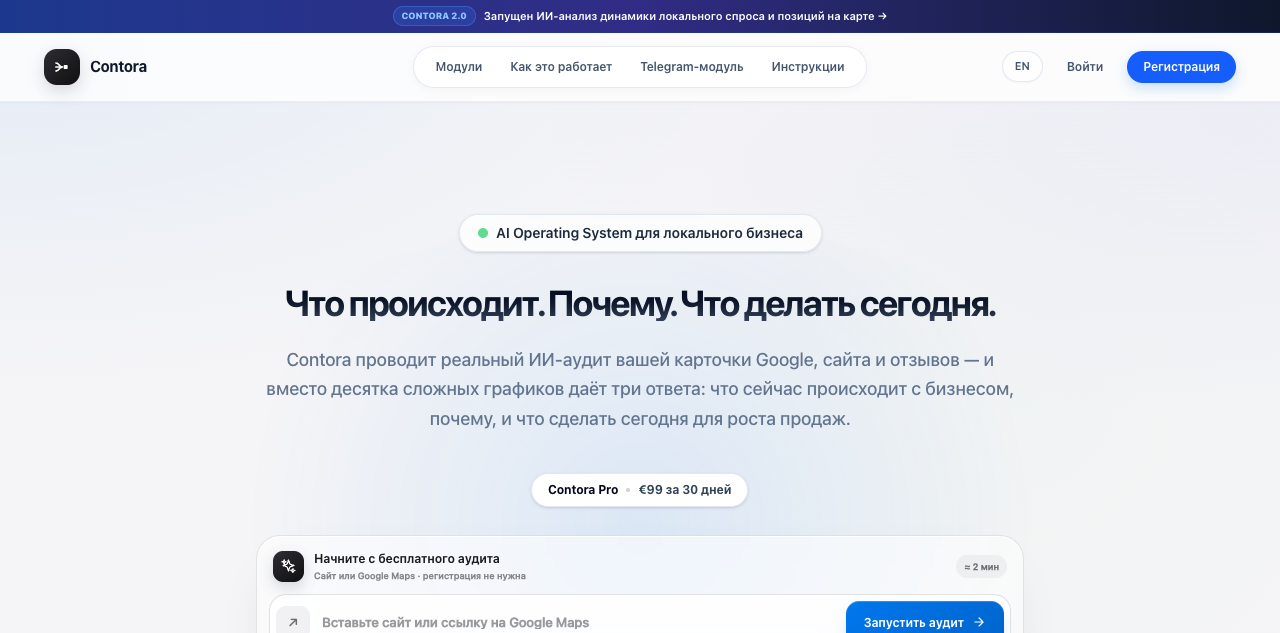Click the headline Что происходит. Почему.
The height and width of the screenshot is (633, 1280).
(640, 303)
